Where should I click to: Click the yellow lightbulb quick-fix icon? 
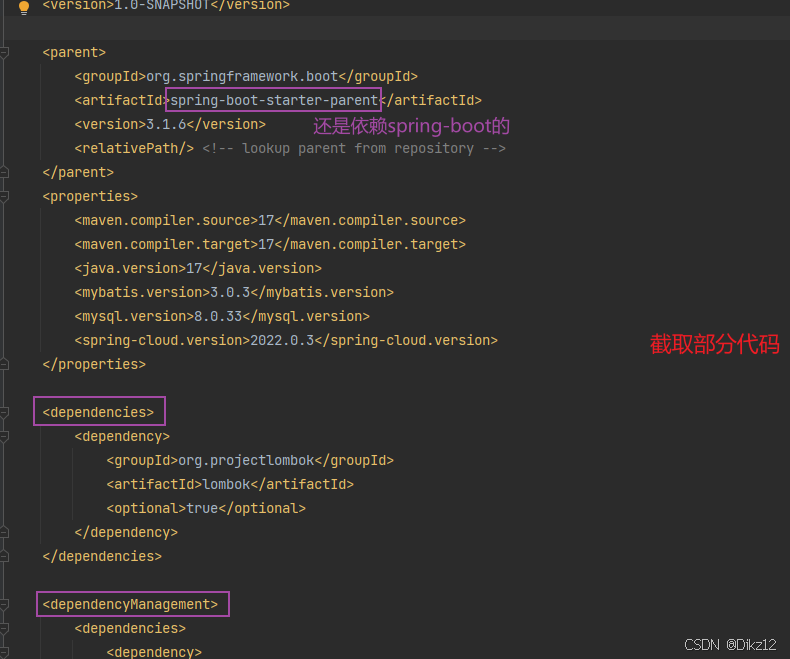[24, 8]
